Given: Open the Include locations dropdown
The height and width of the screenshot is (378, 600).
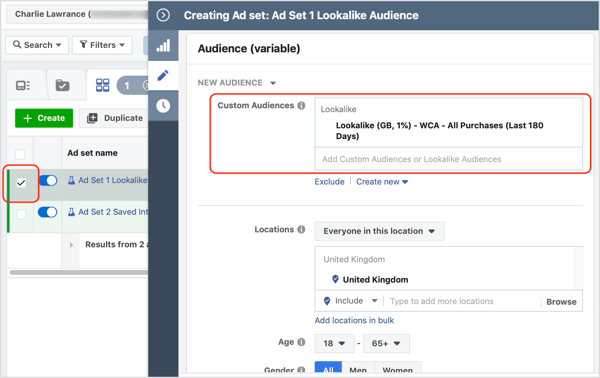Looking at the screenshot, I should click(351, 301).
